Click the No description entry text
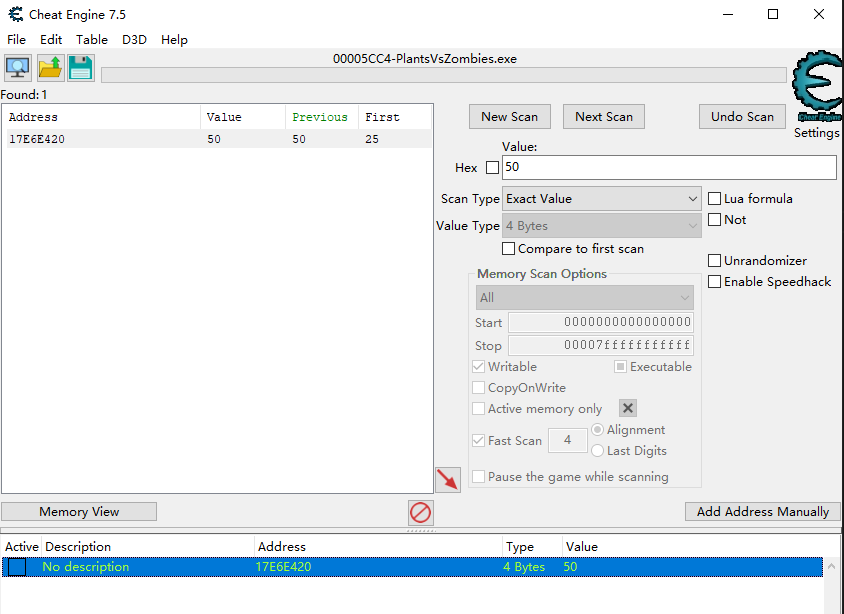 86,567
